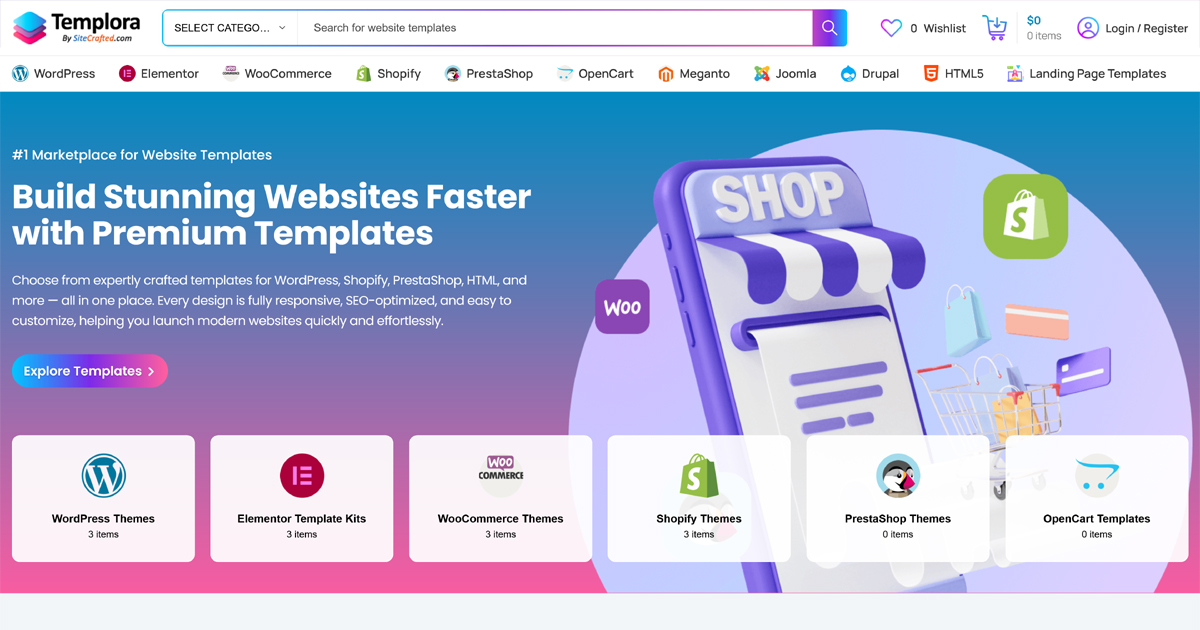The image size is (1200, 630).
Task: Focus the website templates search field
Action: click(x=555, y=28)
